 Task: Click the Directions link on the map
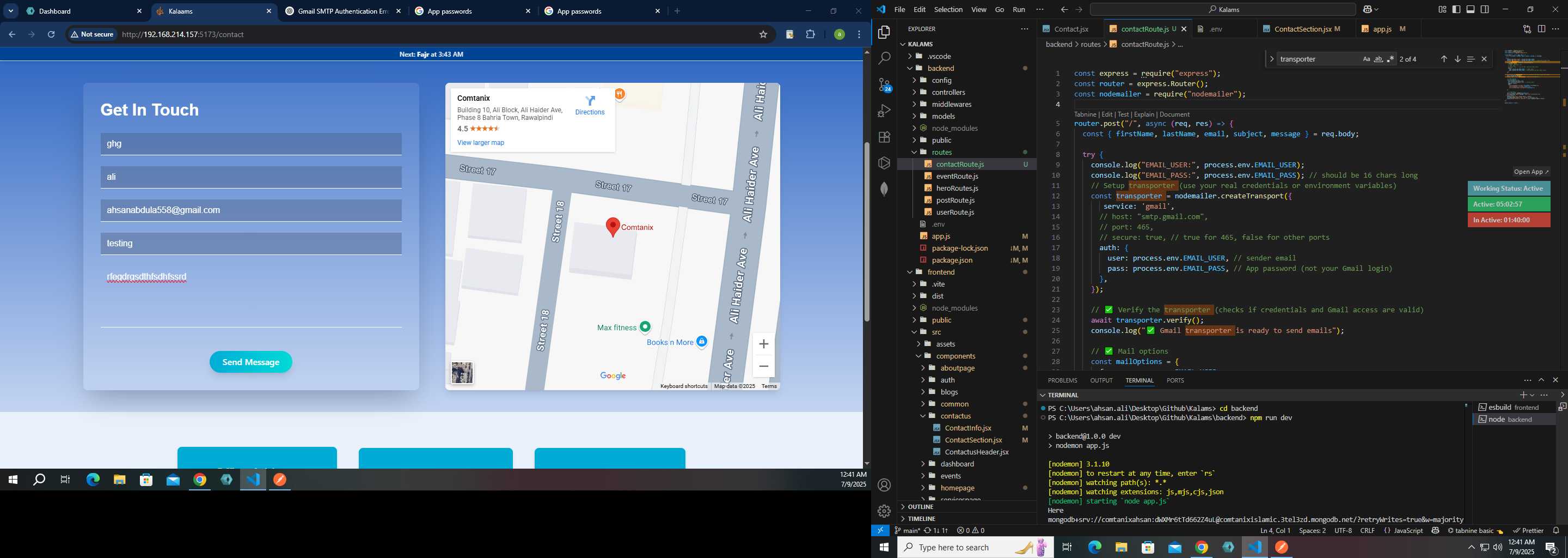(x=590, y=105)
